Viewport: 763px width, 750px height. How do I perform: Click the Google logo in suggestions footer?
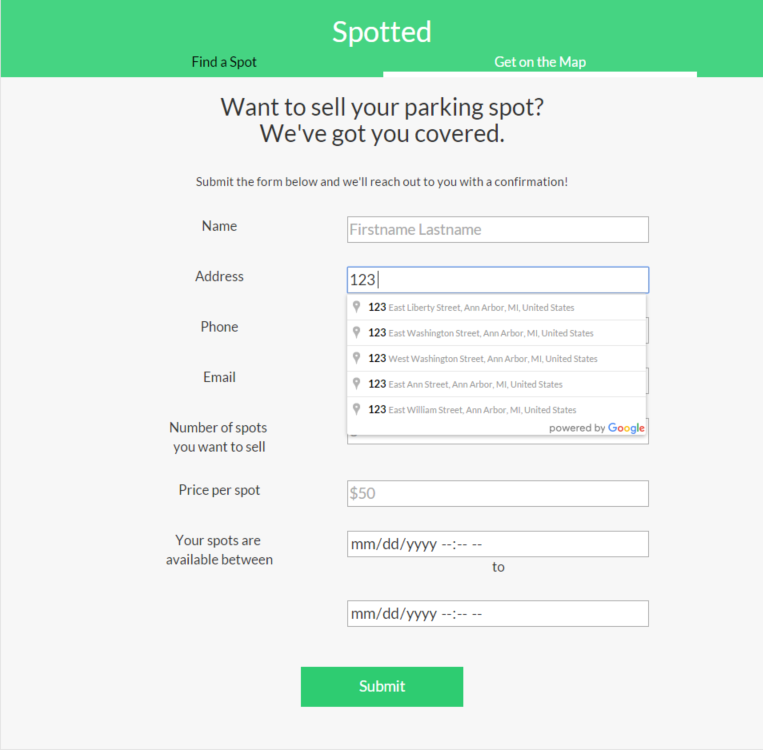point(626,428)
